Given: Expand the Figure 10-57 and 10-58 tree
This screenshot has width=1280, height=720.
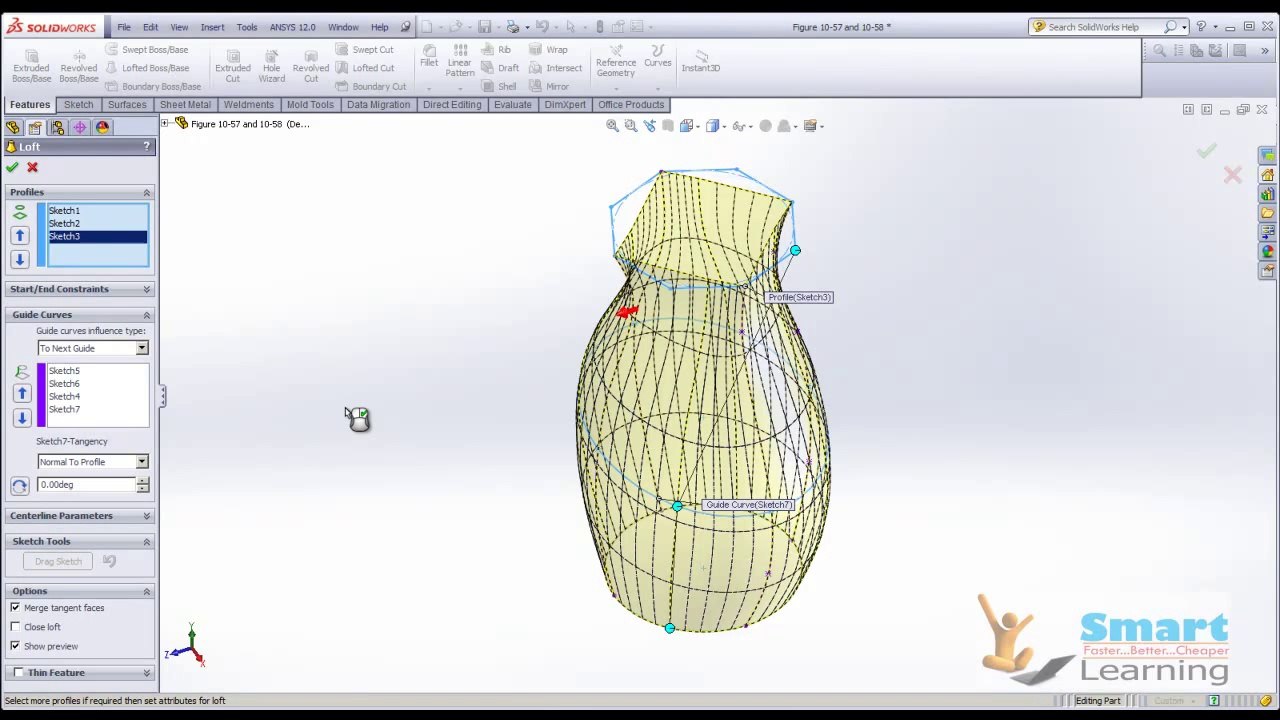Looking at the screenshot, I should [165, 124].
